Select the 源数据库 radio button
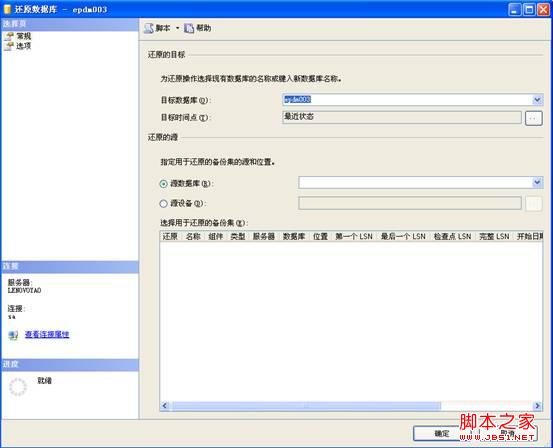The height and width of the screenshot is (448, 553). [x=163, y=184]
